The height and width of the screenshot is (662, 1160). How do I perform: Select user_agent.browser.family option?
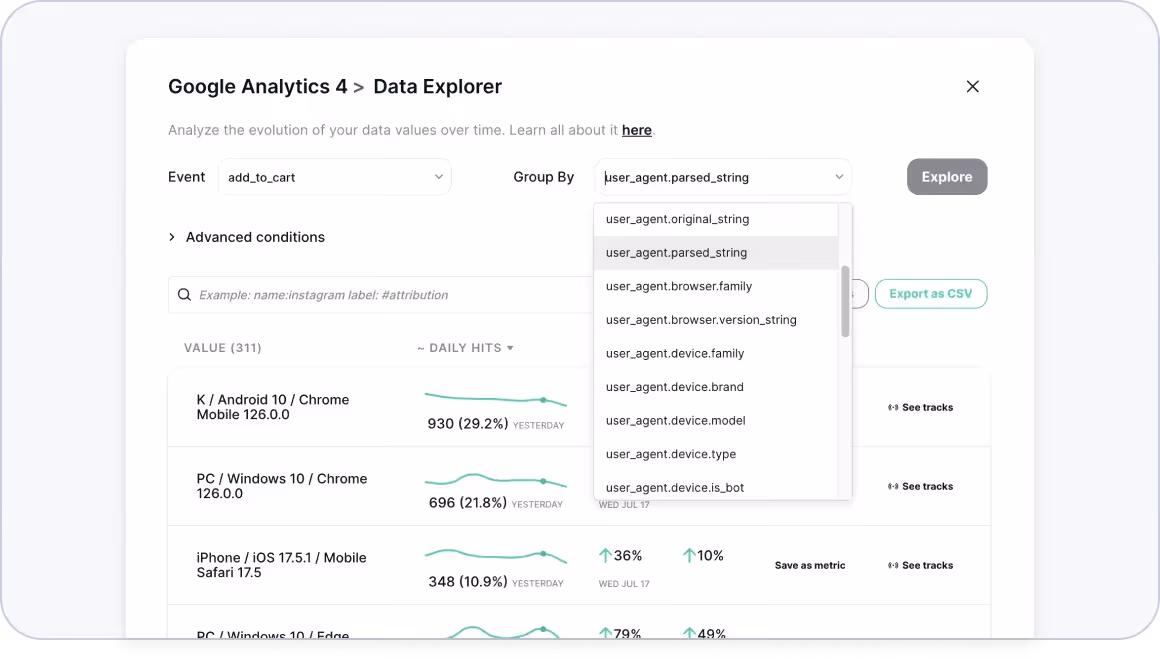pyautogui.click(x=716, y=286)
